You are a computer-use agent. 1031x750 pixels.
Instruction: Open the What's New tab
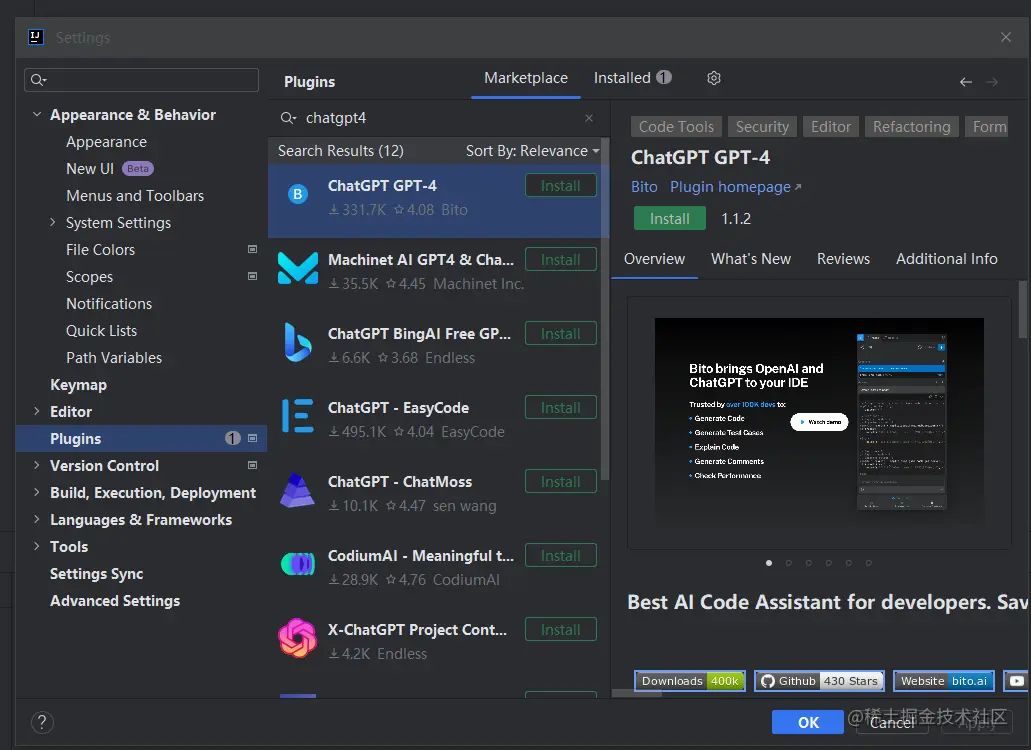point(751,259)
